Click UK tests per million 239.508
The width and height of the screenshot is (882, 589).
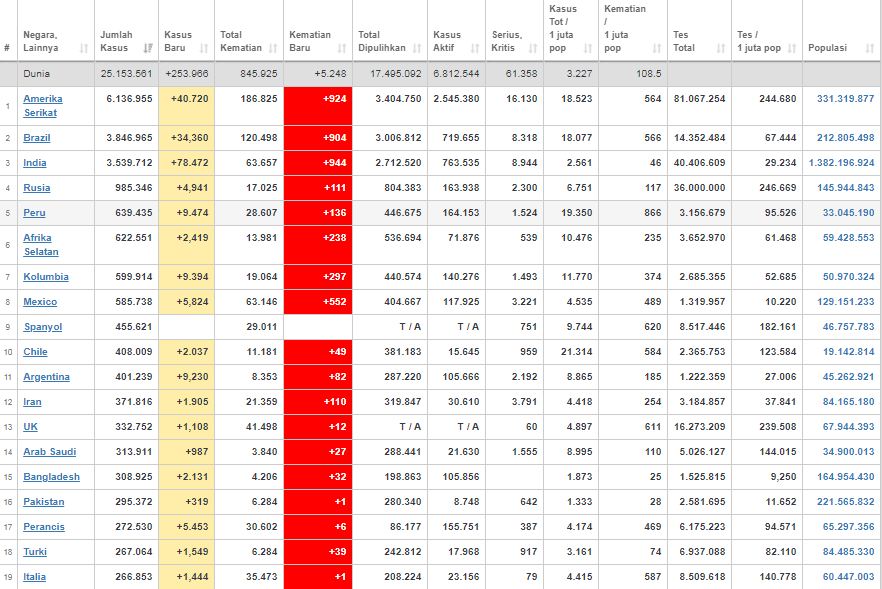(x=777, y=427)
